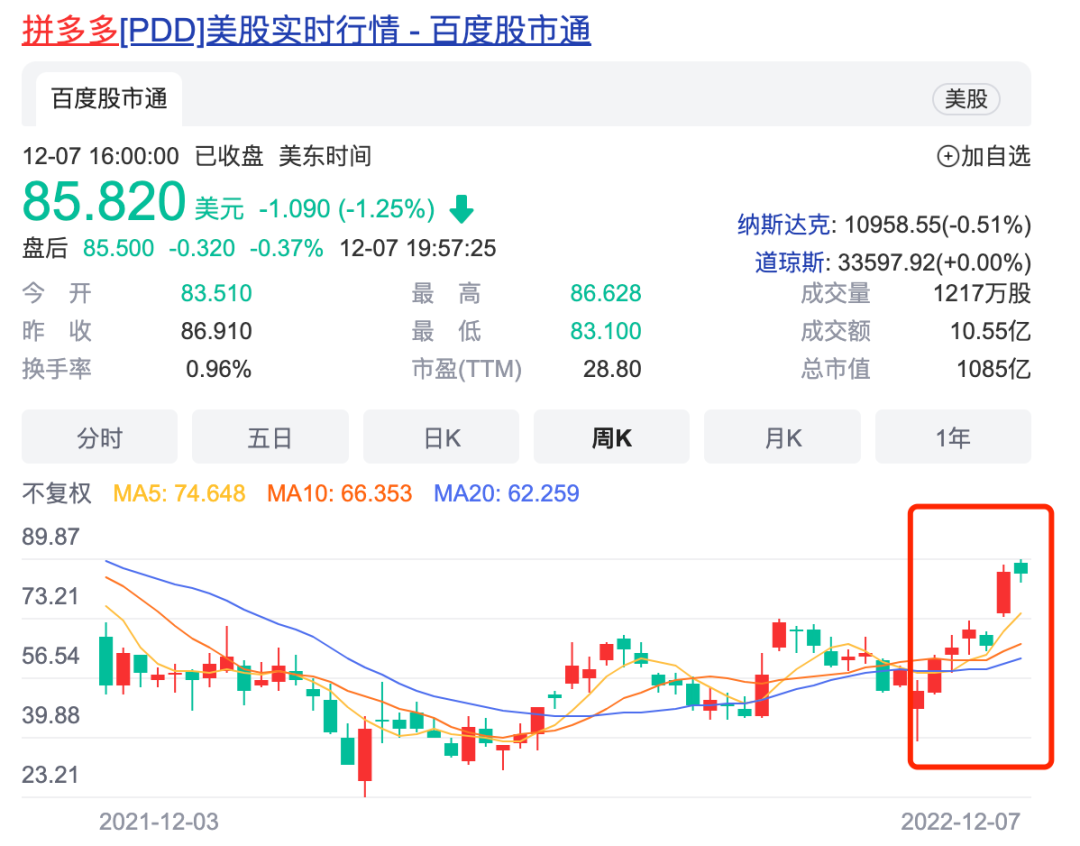Click the end date 2022-12-07 label

point(961,822)
